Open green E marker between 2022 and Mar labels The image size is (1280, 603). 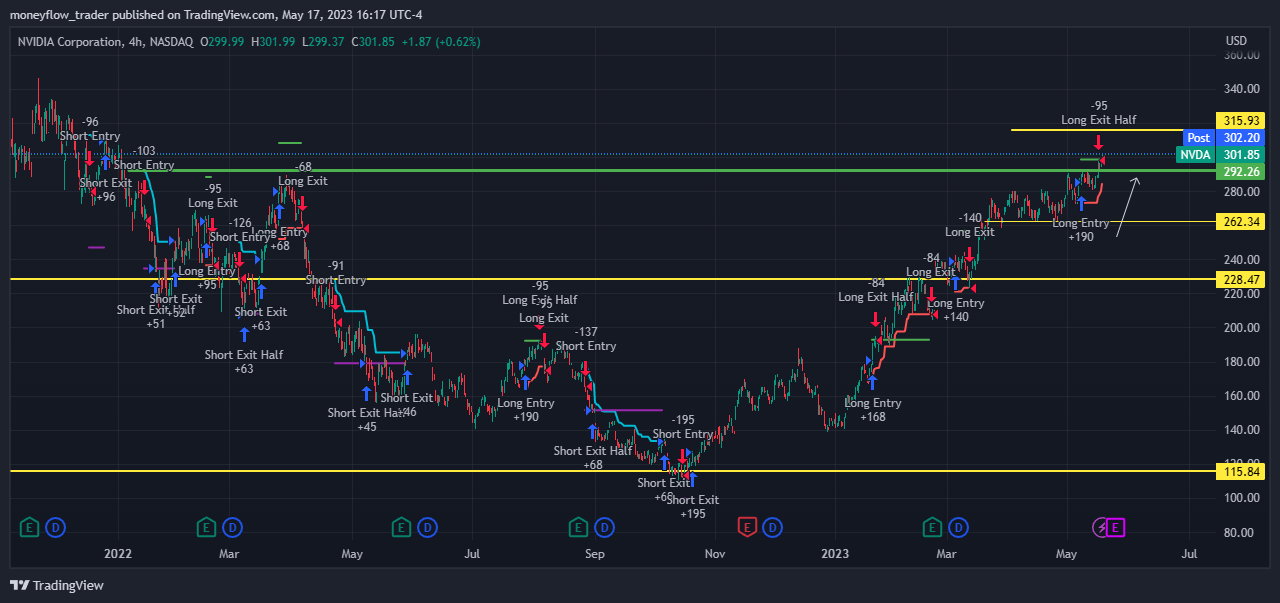206,526
